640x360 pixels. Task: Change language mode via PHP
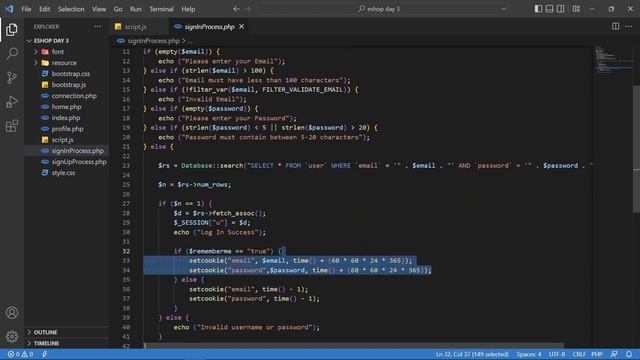tap(597, 354)
